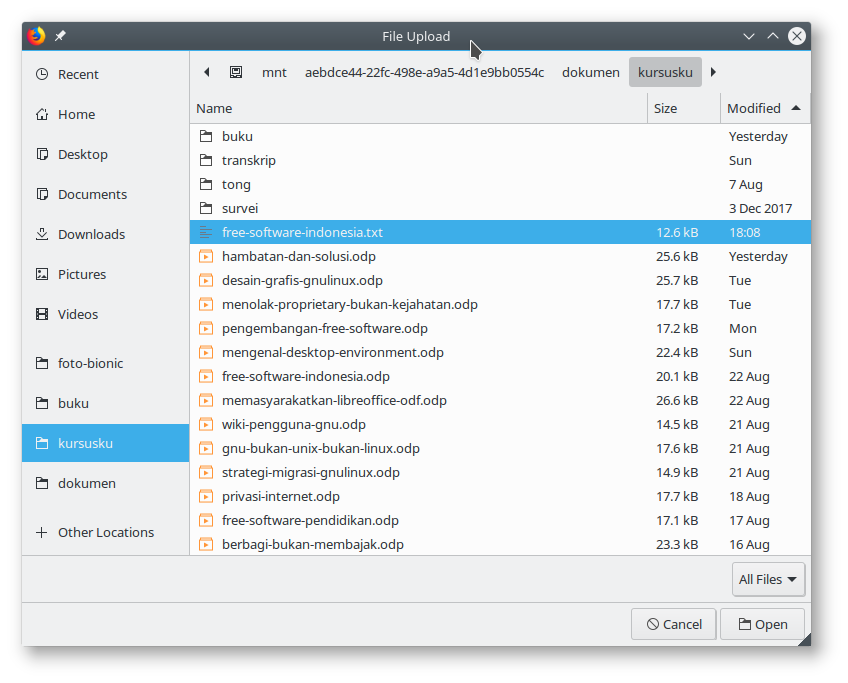The height and width of the screenshot is (683, 848).
Task: Open Desktop via its sidebar icon
Action: pyautogui.click(x=42, y=154)
